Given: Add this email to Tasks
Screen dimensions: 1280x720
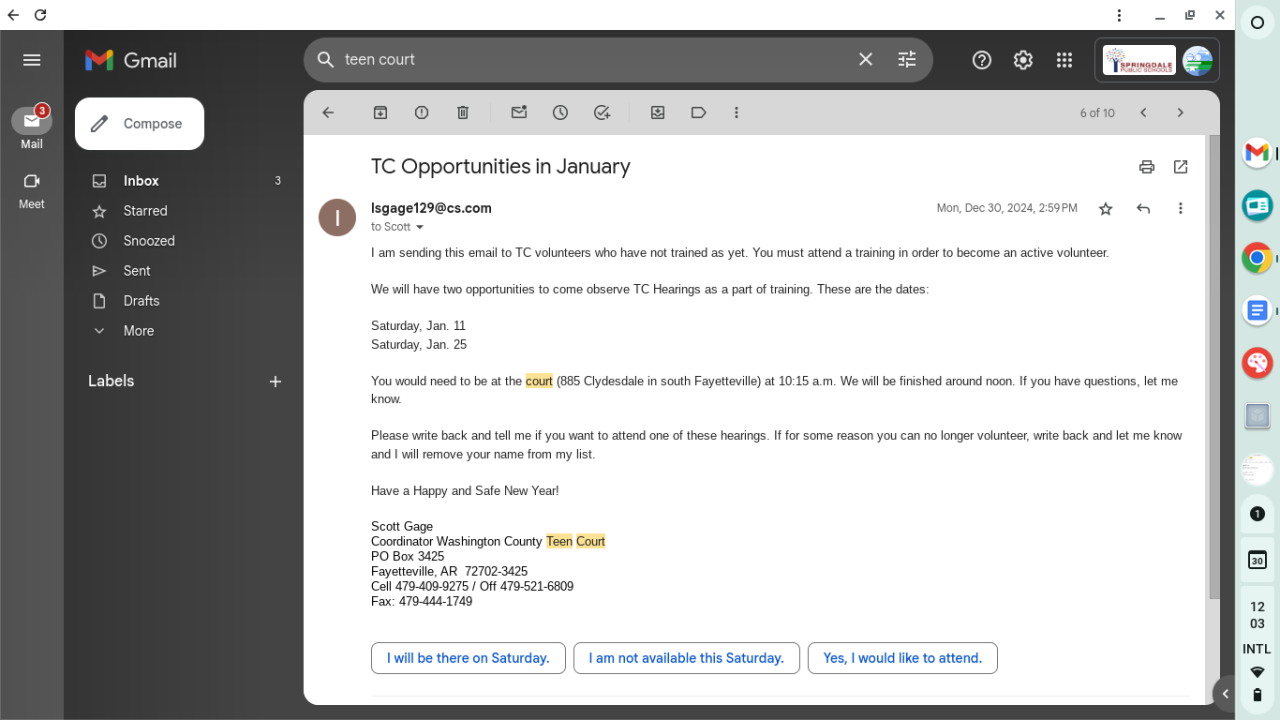Looking at the screenshot, I should (x=601, y=113).
